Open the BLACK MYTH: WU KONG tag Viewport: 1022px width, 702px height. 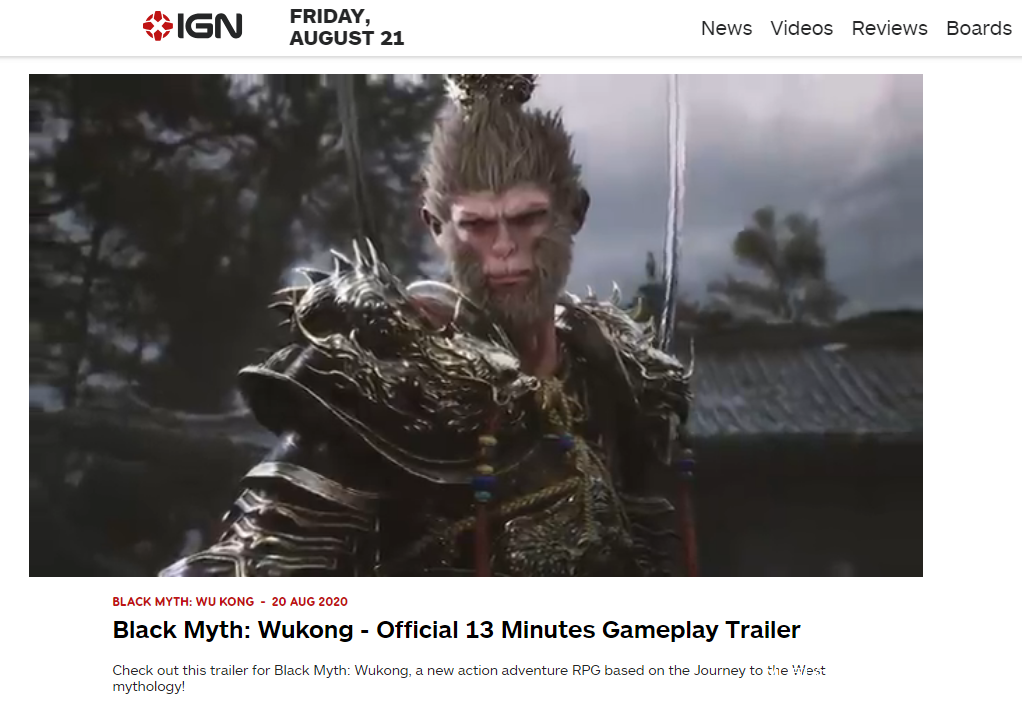pyautogui.click(x=183, y=602)
